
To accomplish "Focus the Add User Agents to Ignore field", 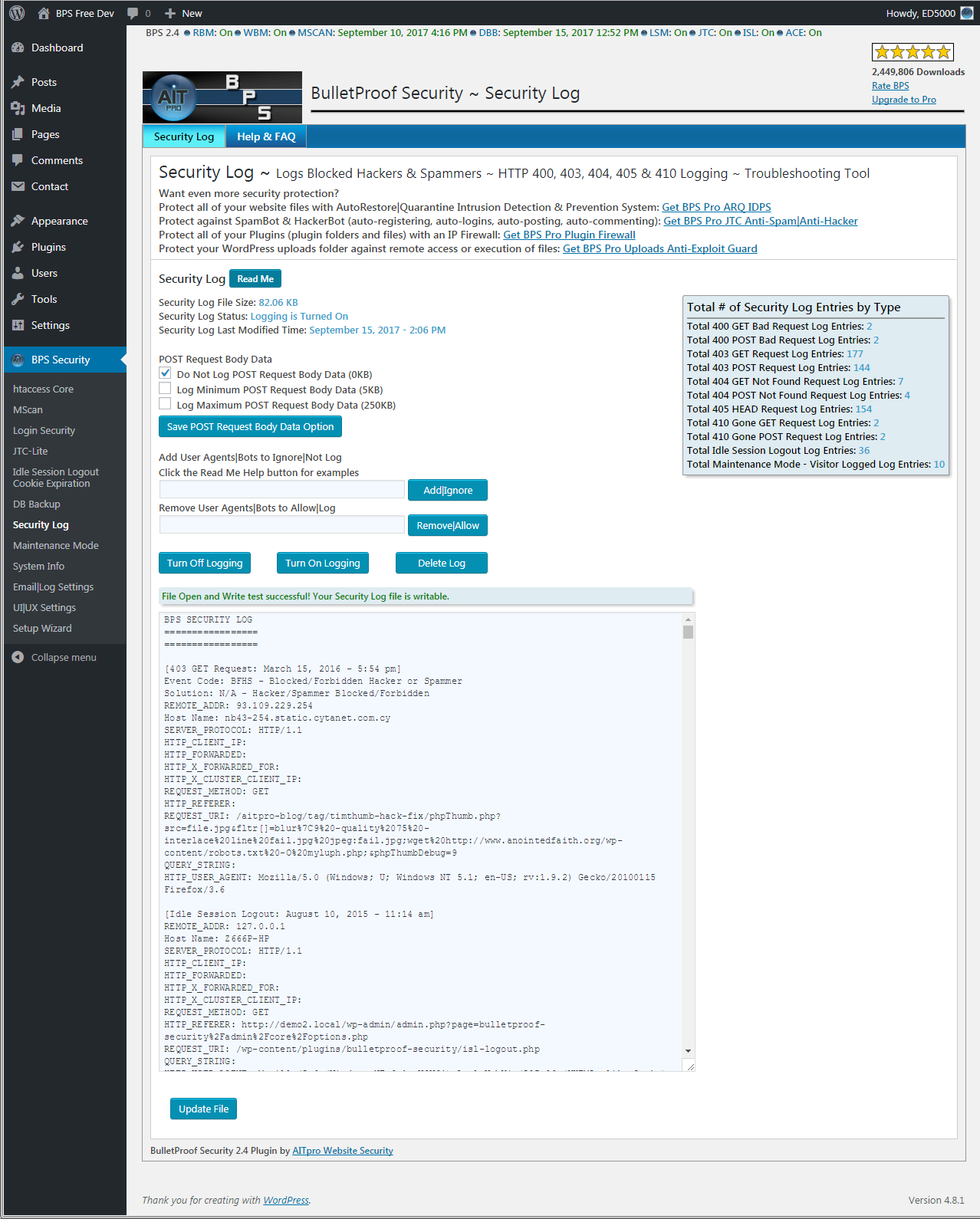I will pyautogui.click(x=282, y=490).
